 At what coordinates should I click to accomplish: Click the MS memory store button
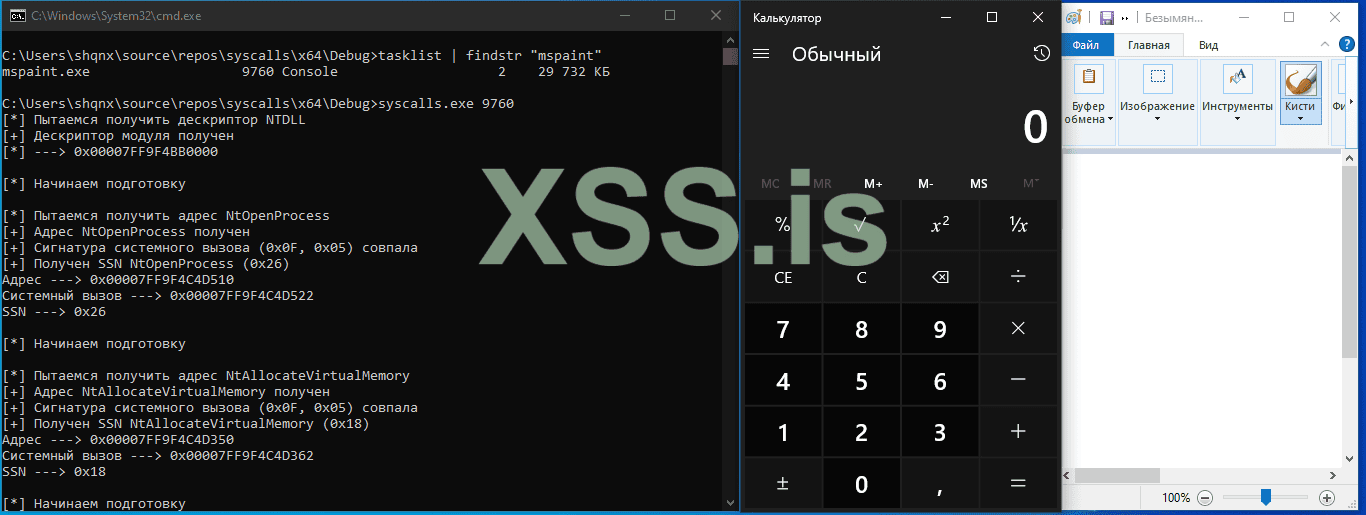point(978,183)
